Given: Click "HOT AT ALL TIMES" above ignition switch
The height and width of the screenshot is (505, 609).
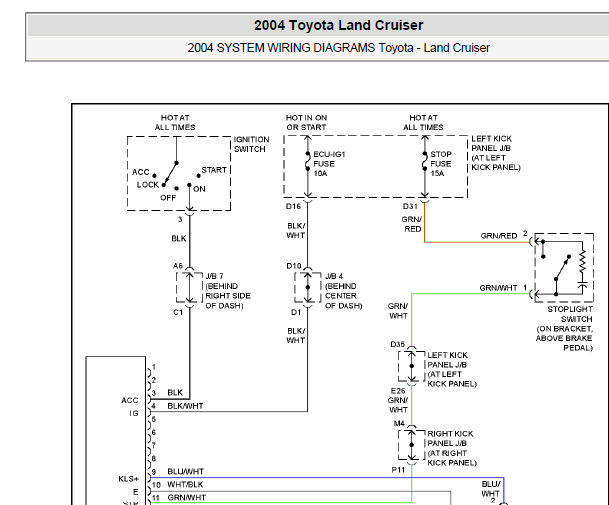Looking at the screenshot, I should pos(175,122).
